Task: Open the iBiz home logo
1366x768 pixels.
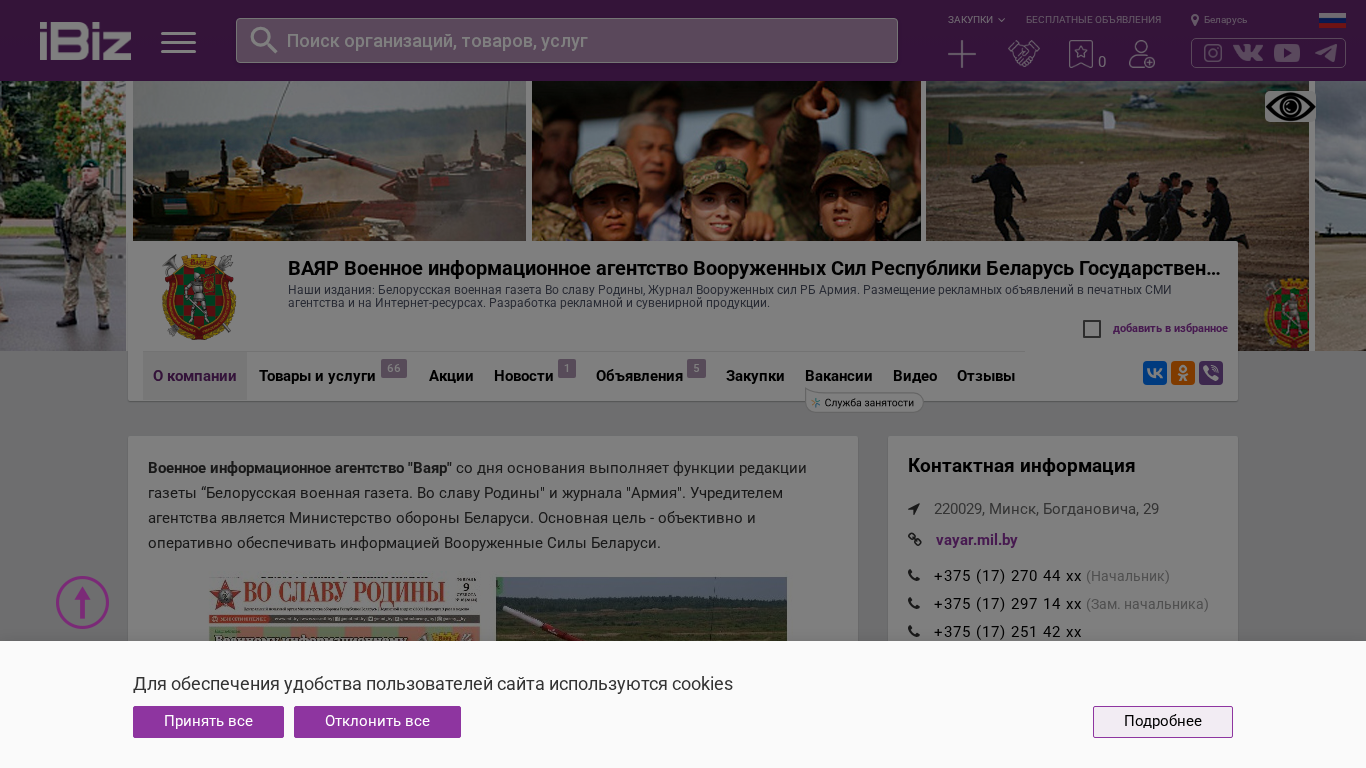Action: [85, 41]
